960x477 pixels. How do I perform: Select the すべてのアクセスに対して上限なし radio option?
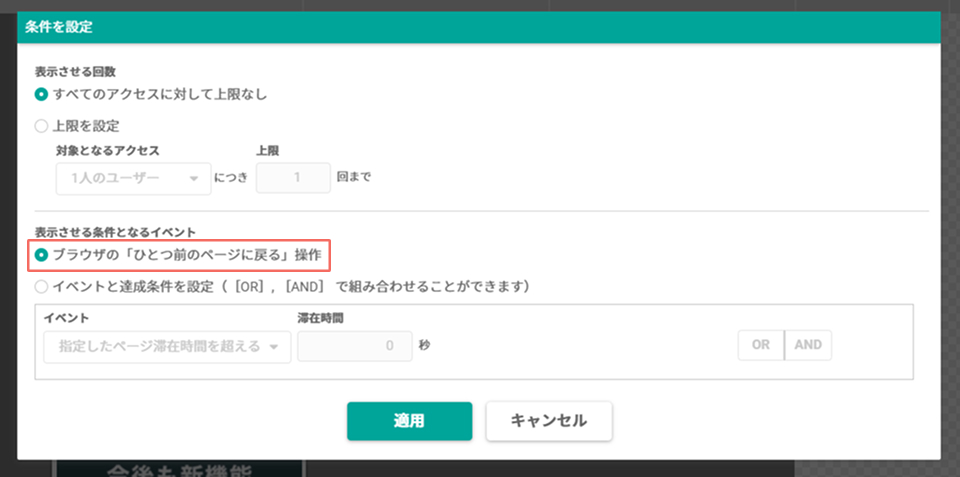coord(41,95)
